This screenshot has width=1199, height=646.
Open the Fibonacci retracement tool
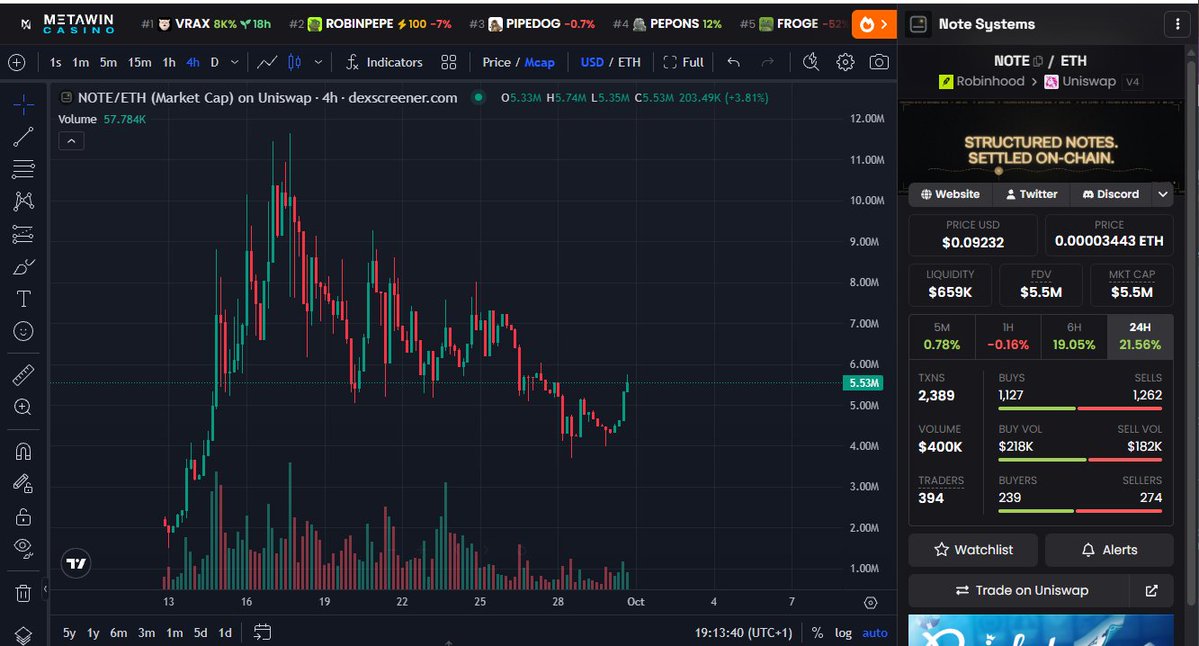point(23,169)
